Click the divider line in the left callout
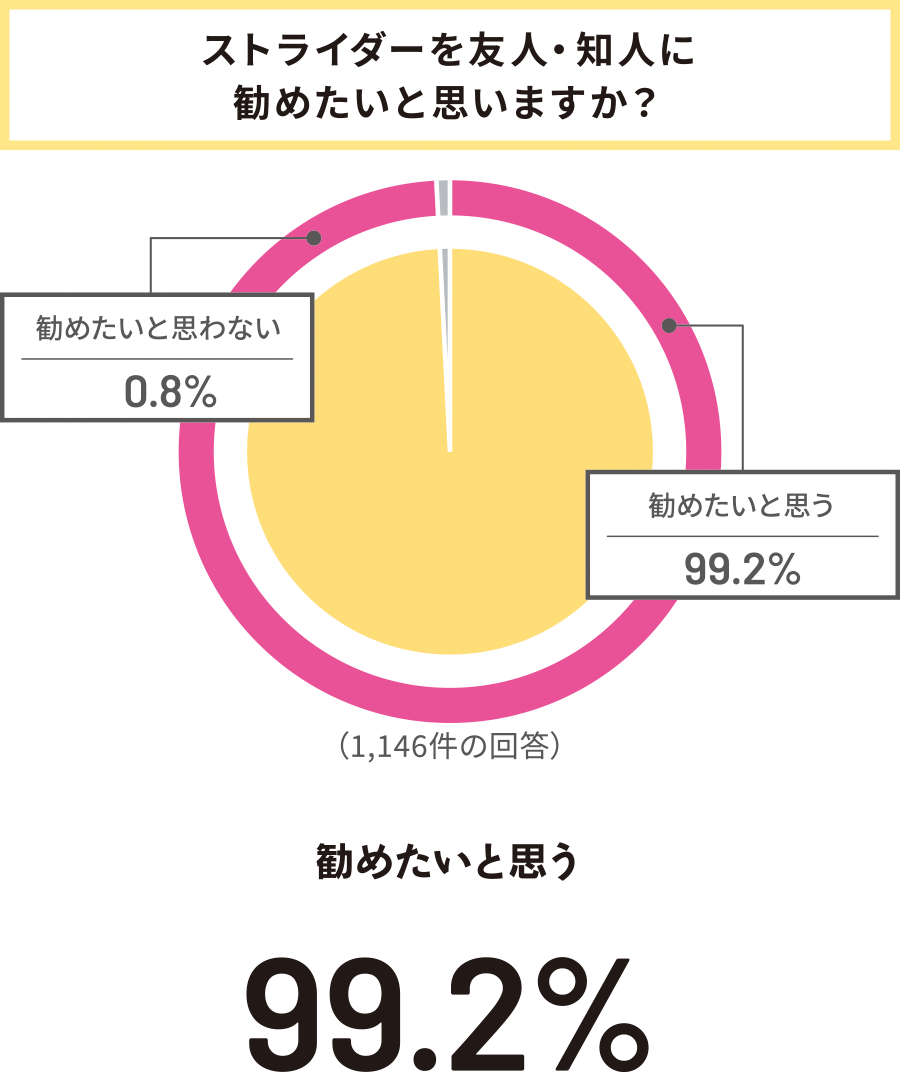 pyautogui.click(x=157, y=358)
